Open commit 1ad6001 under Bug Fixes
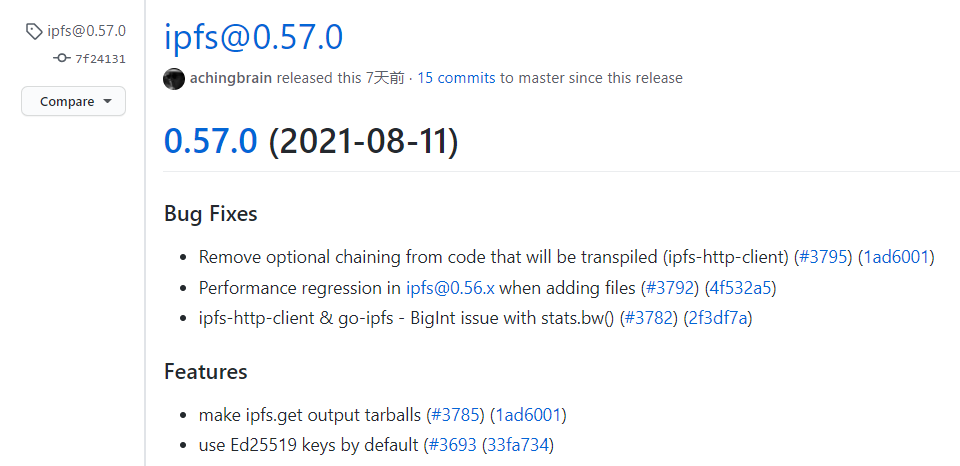Image resolution: width=960 pixels, height=466 pixels. pos(896,257)
